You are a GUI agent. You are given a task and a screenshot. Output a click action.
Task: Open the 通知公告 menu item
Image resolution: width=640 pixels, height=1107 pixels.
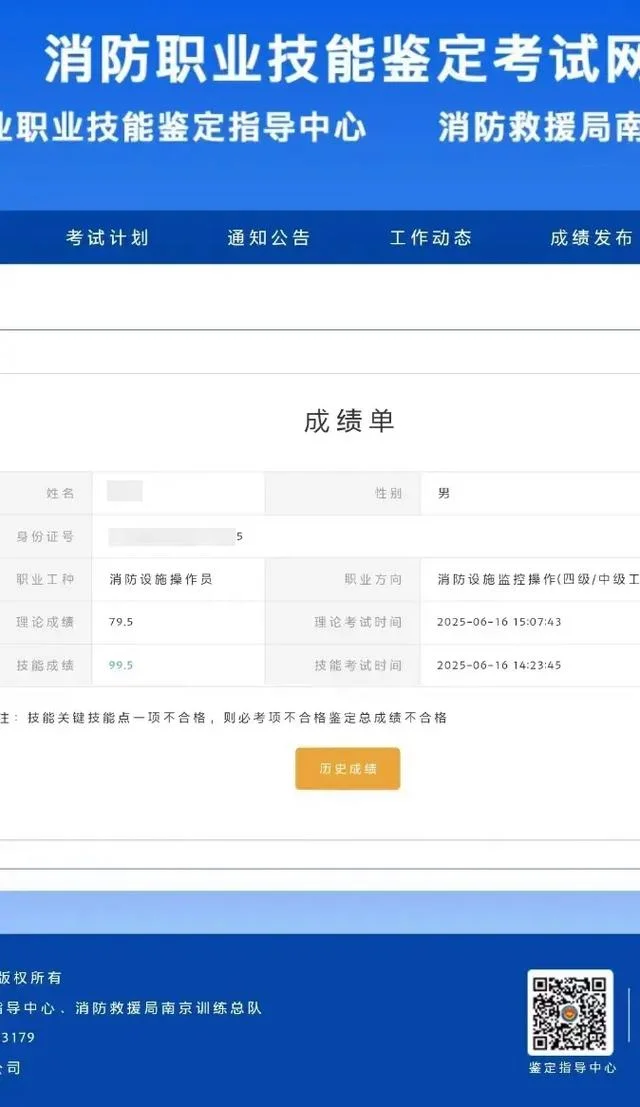pyautogui.click(x=269, y=238)
